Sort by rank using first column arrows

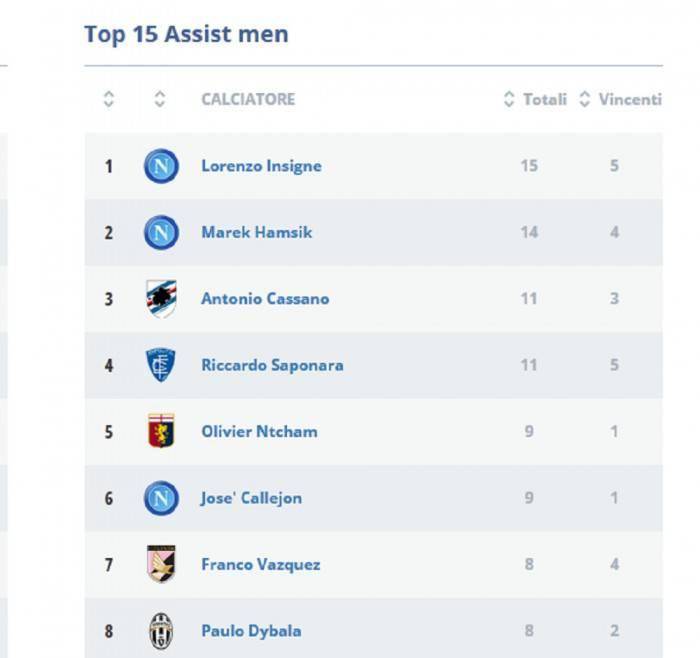pyautogui.click(x=109, y=100)
